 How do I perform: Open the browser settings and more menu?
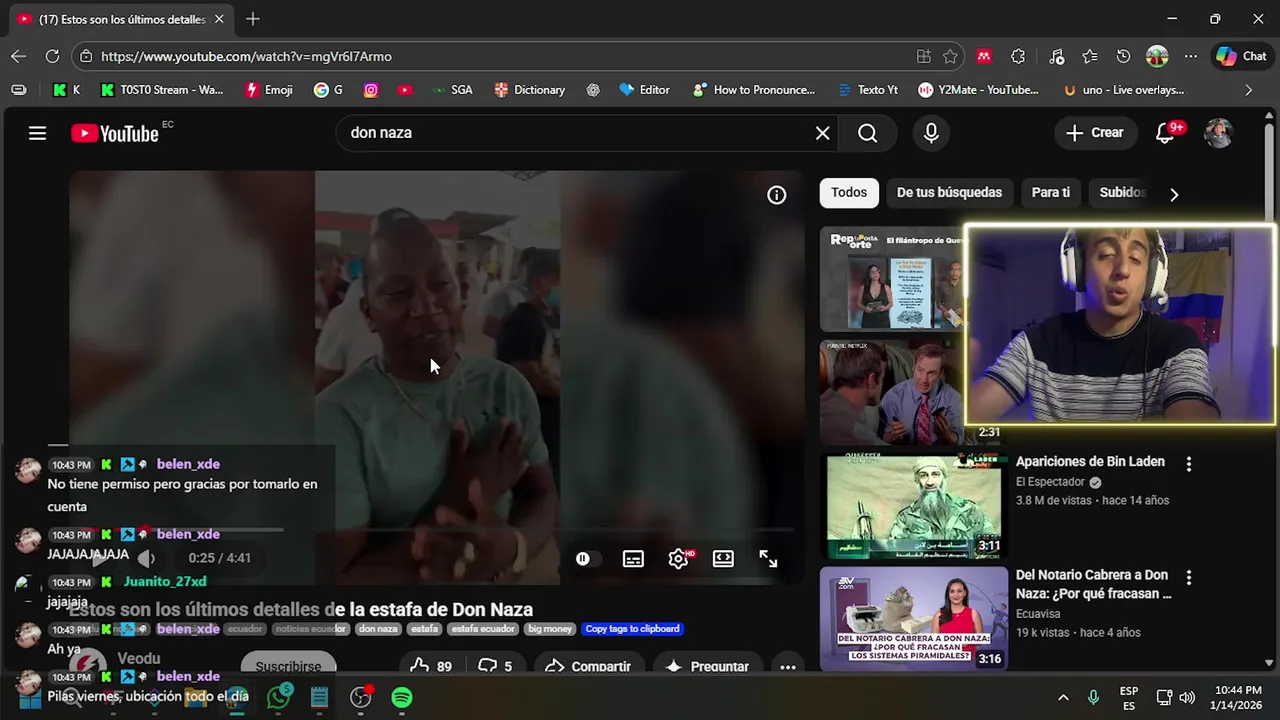(1191, 56)
